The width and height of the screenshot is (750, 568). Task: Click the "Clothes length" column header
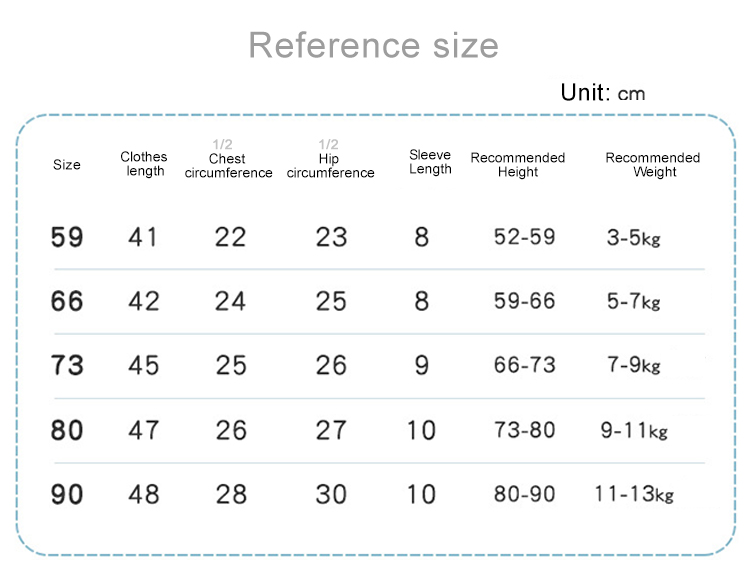point(144,164)
